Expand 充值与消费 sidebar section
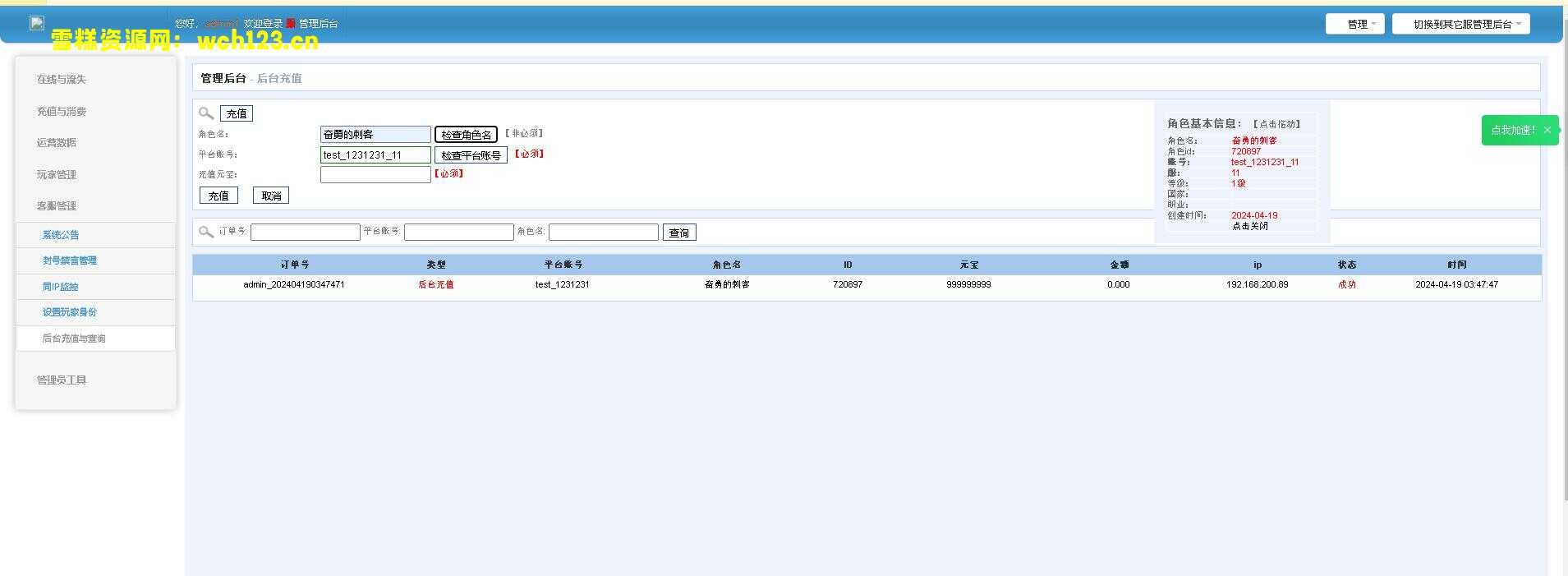This screenshot has height=576, width=1568. pyautogui.click(x=62, y=112)
